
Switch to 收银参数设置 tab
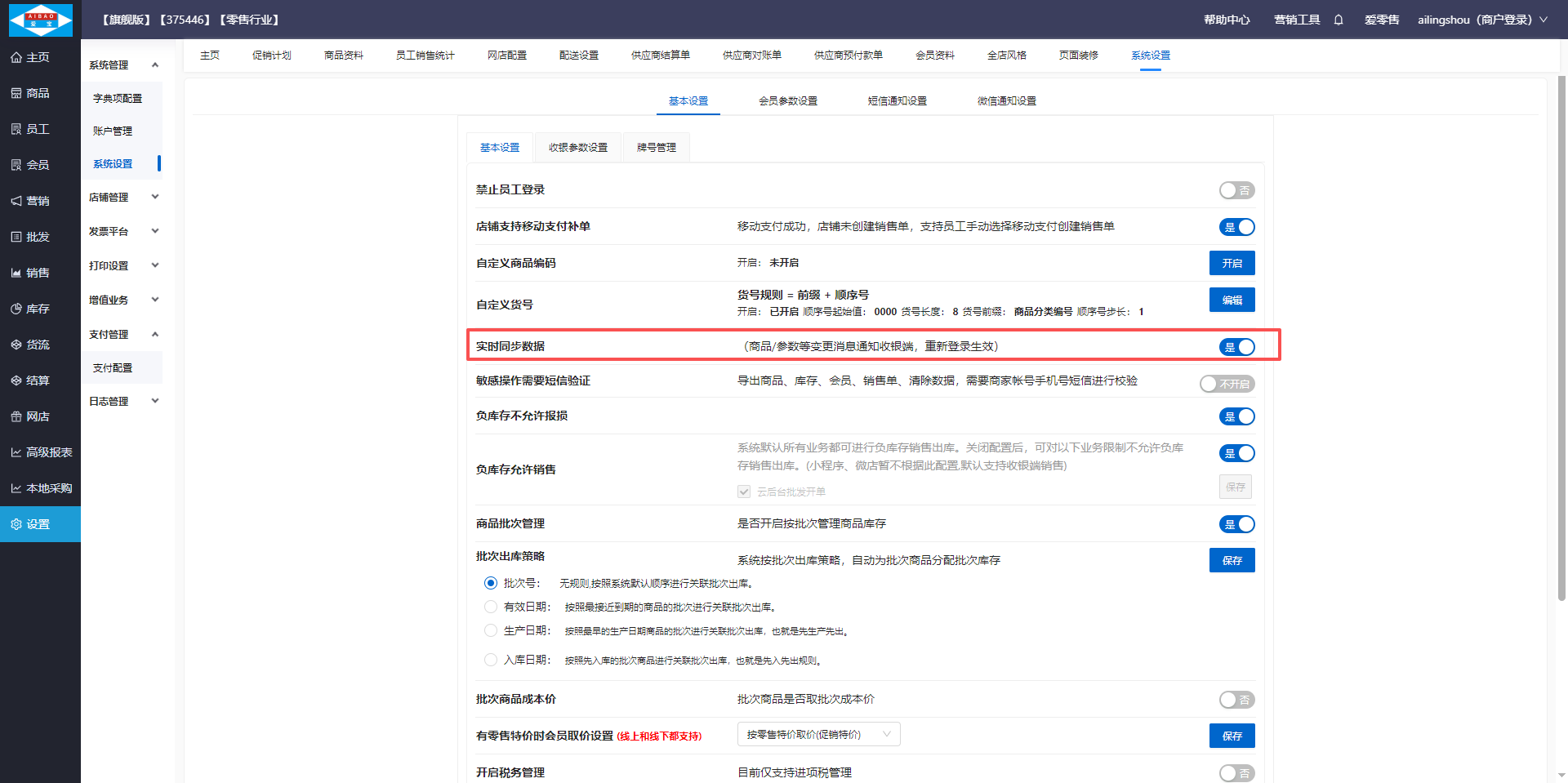577,148
